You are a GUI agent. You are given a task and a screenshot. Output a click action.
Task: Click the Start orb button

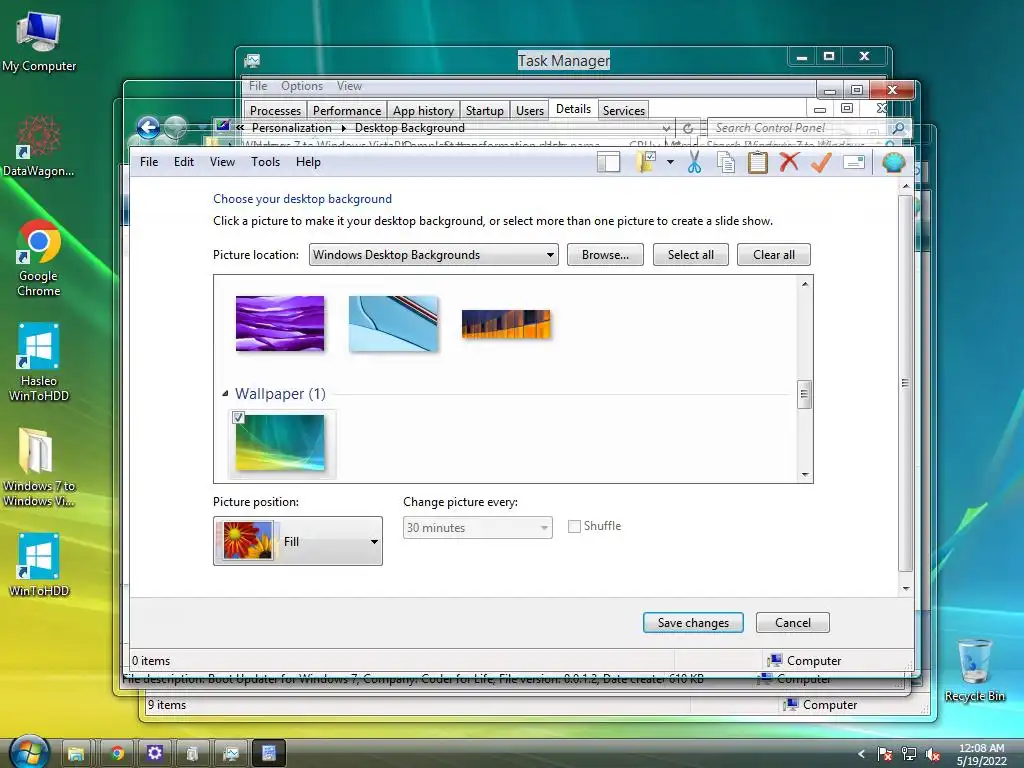[29, 752]
